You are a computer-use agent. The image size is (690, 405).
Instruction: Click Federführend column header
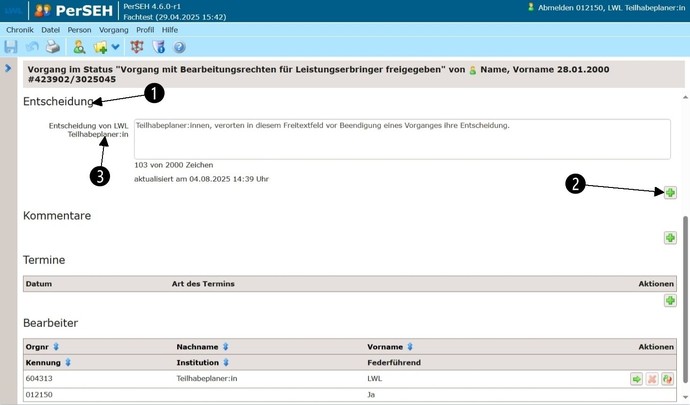click(x=394, y=362)
